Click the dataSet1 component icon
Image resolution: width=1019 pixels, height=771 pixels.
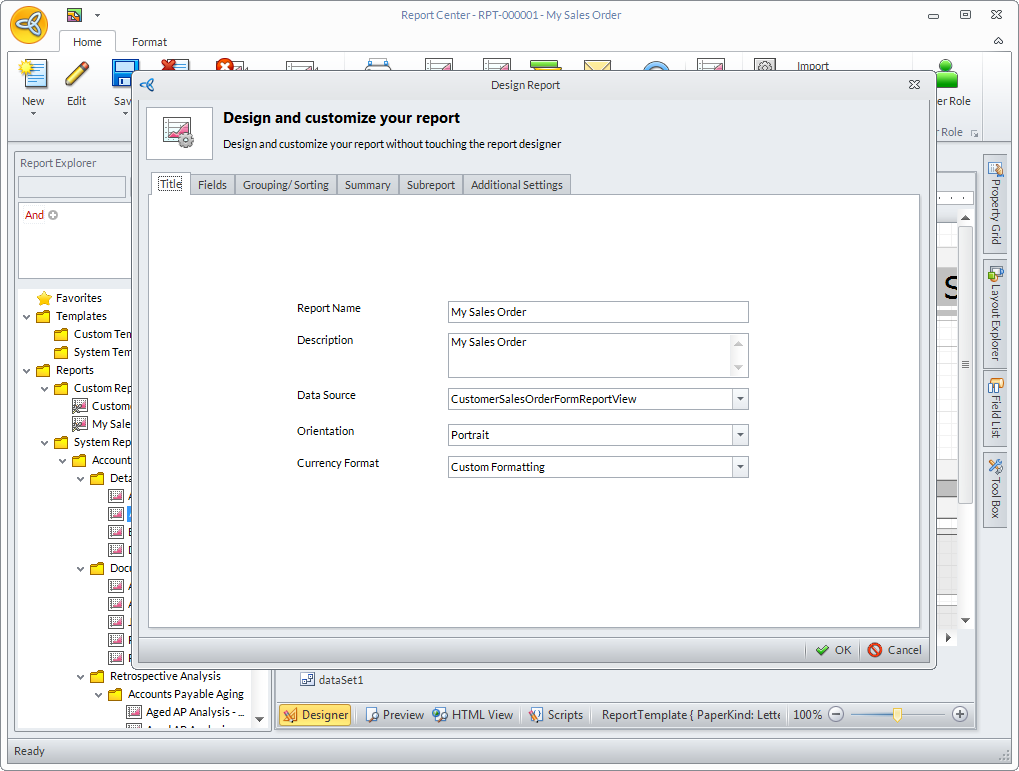(308, 680)
